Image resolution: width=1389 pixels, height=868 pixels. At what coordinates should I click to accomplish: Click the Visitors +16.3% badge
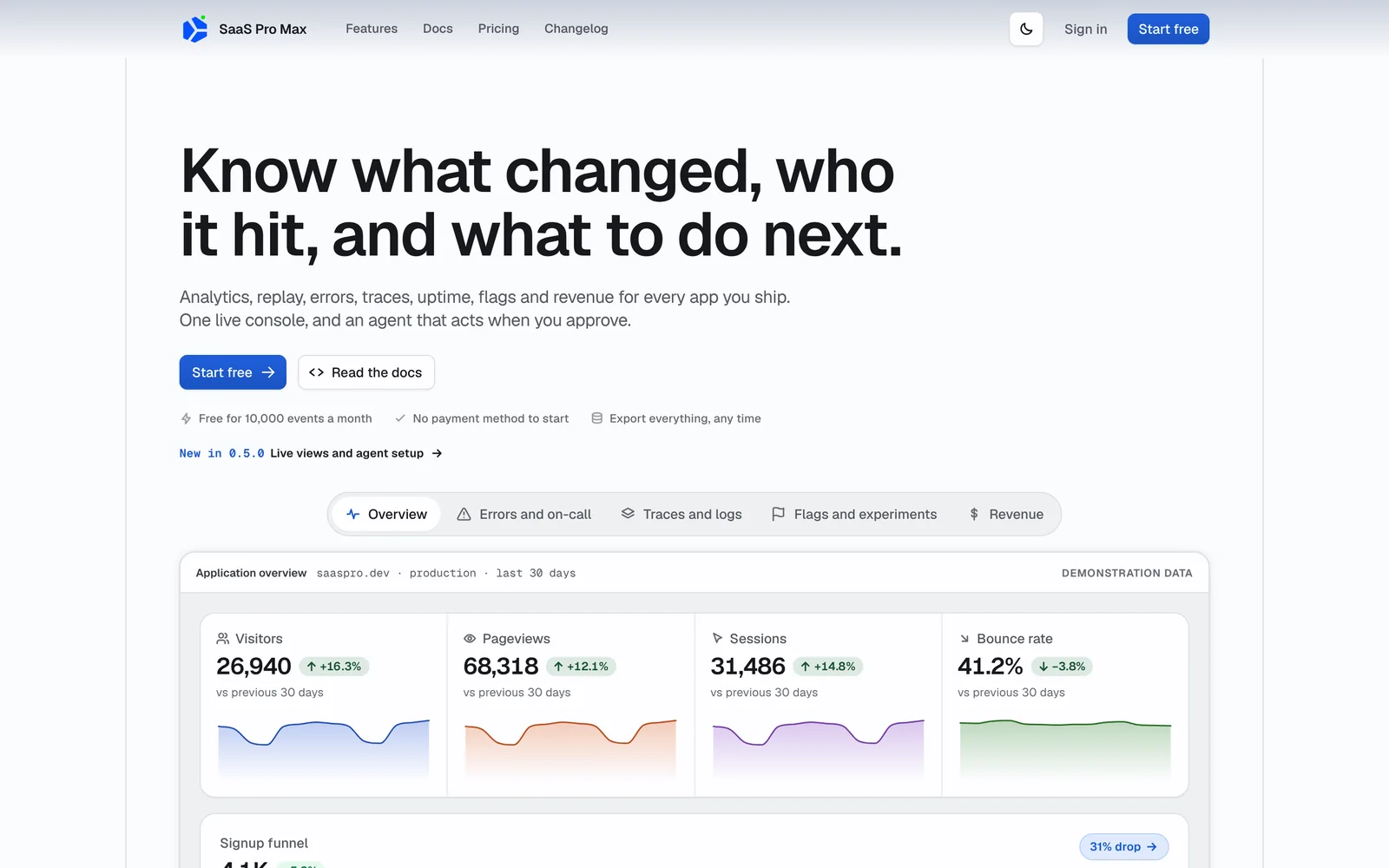(334, 667)
